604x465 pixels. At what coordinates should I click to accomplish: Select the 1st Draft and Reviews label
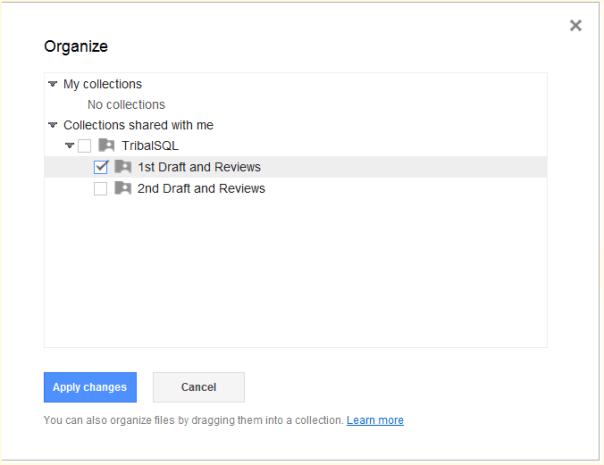point(198,167)
